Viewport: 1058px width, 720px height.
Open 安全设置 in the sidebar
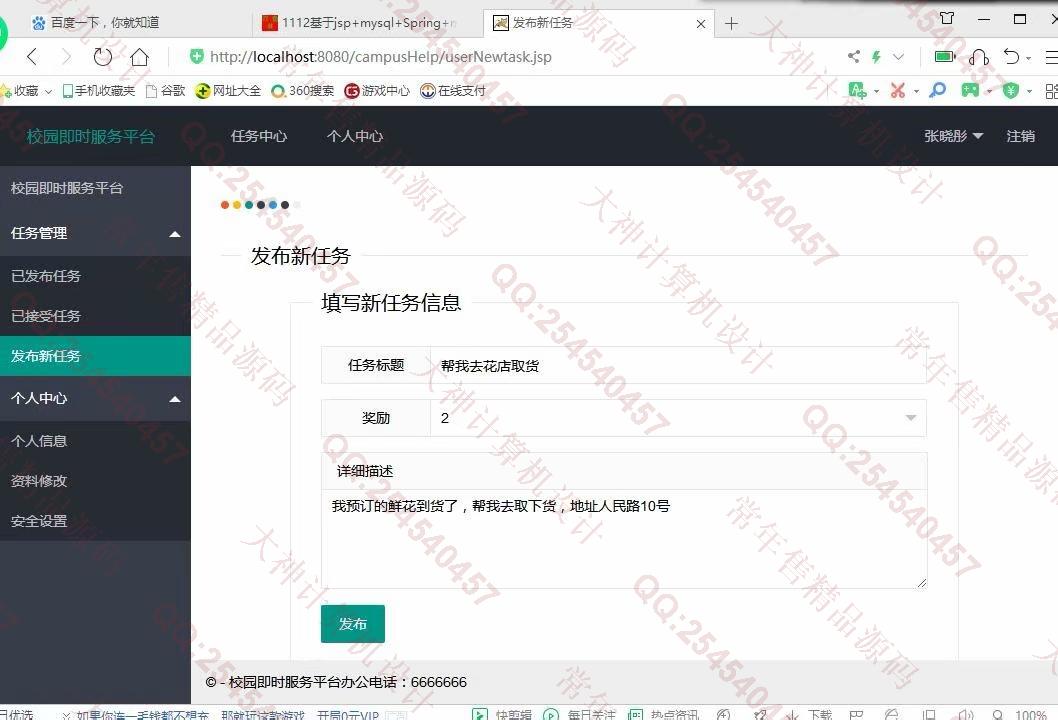tap(95, 521)
